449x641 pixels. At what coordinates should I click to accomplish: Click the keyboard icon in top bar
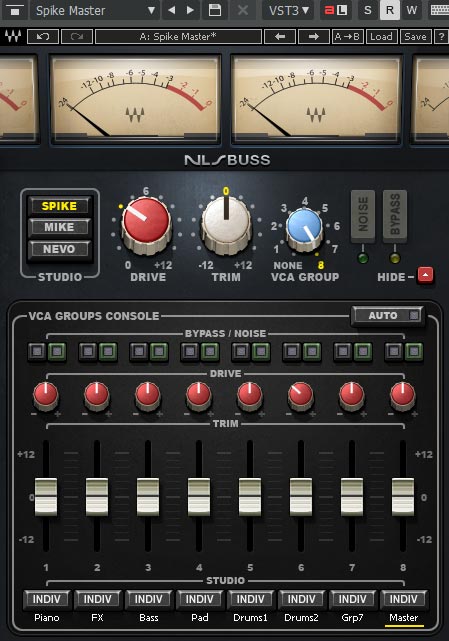[x=439, y=10]
